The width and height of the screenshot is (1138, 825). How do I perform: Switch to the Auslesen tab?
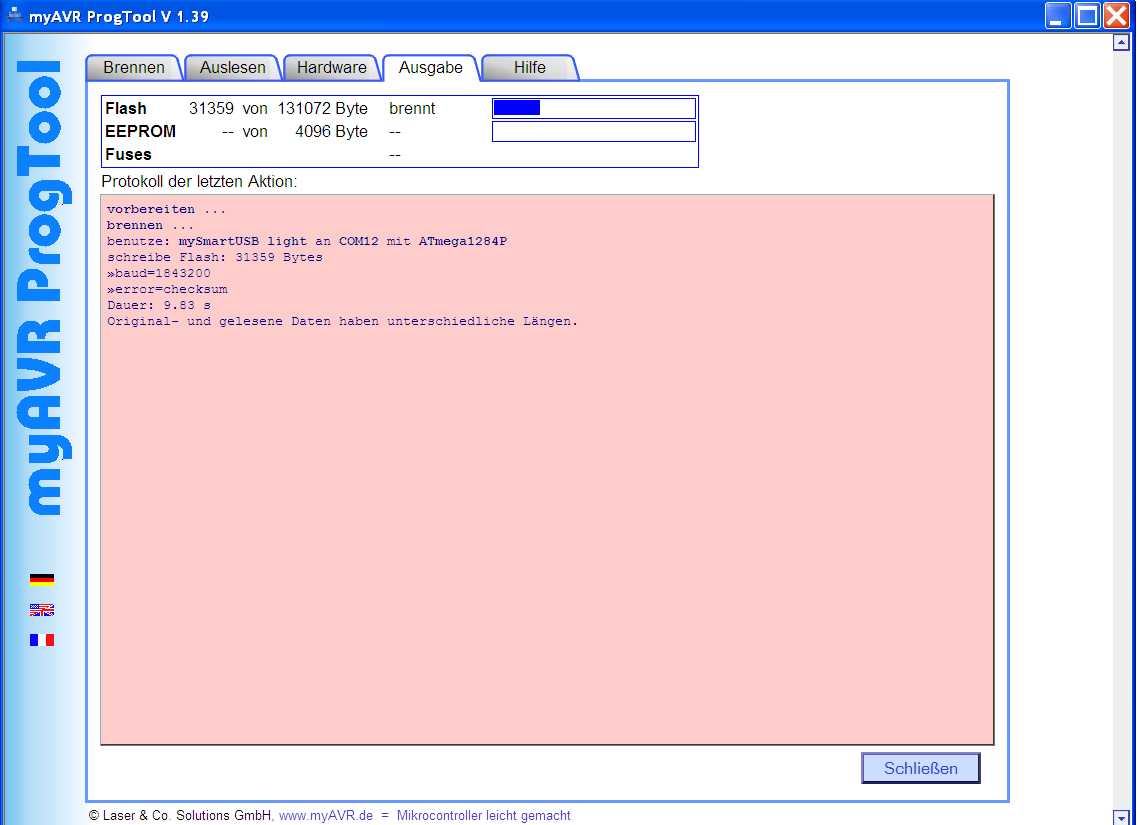(232, 67)
